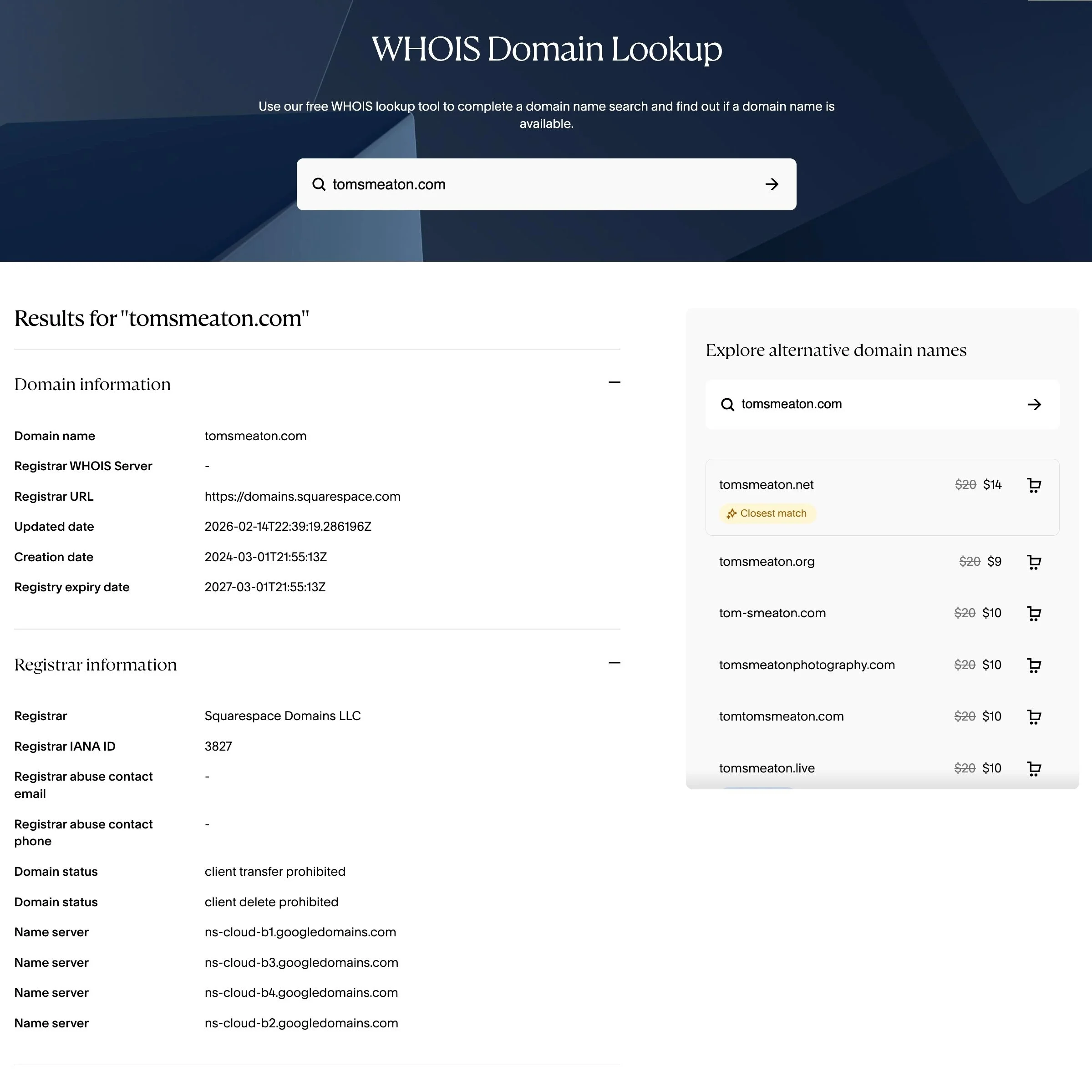Viewport: 1092px width, 1092px height.
Task: Click the Creation date value 2024-03-01T21:55:13Z
Action: click(266, 557)
